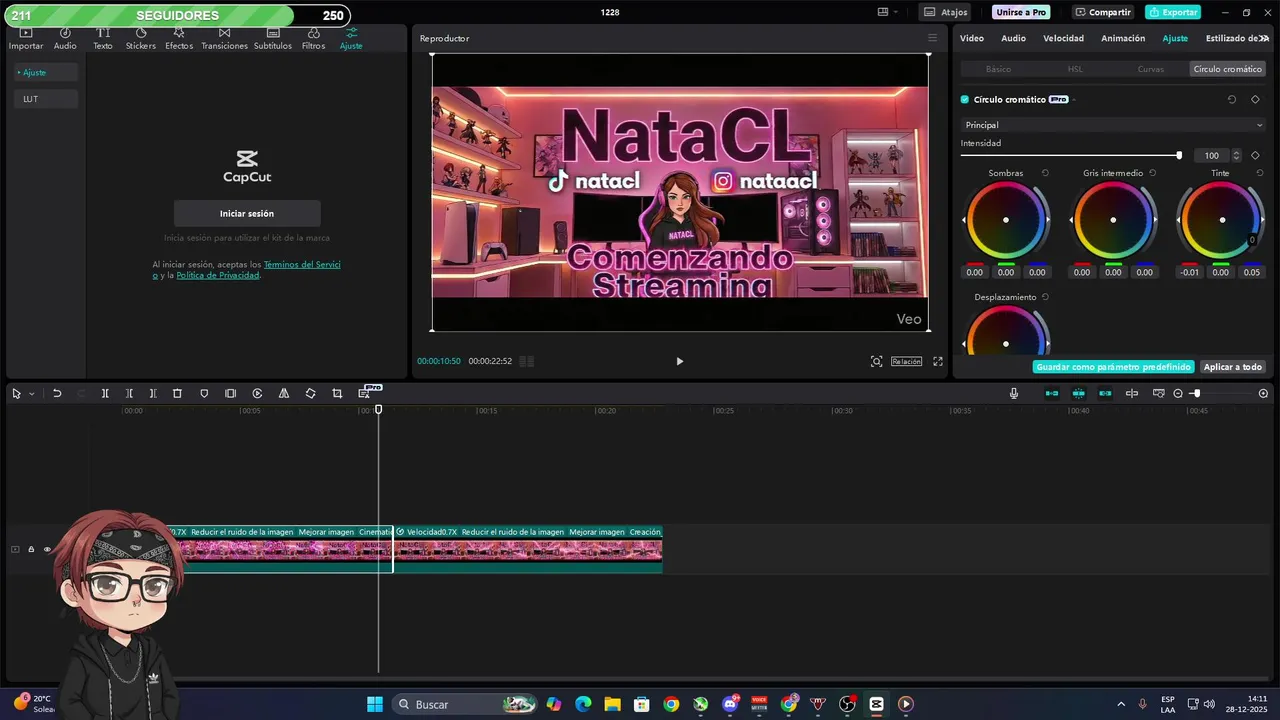Click the delete left of playhead icon

click(x=129, y=394)
